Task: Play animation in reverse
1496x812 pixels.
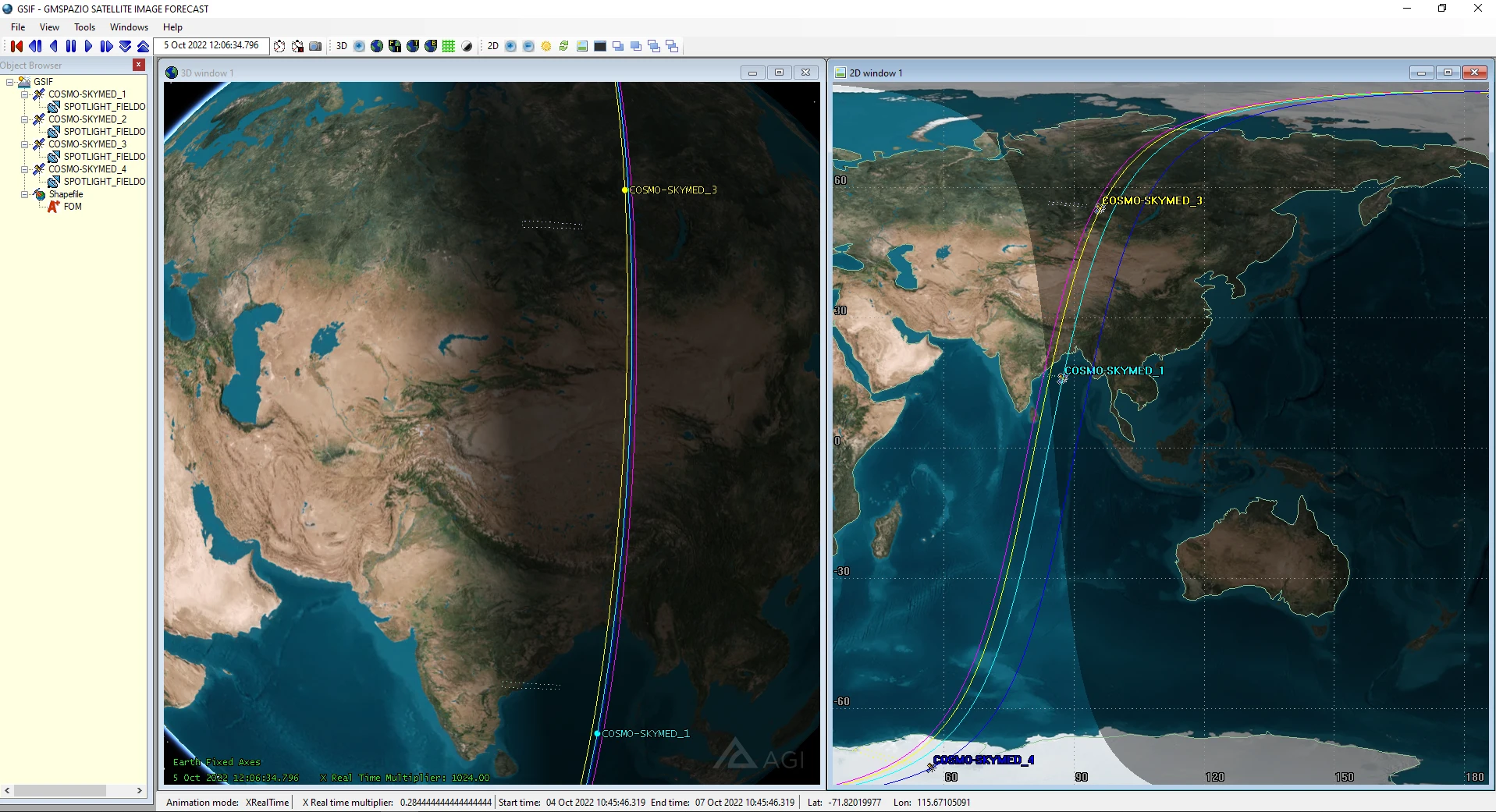Action: tap(53, 46)
